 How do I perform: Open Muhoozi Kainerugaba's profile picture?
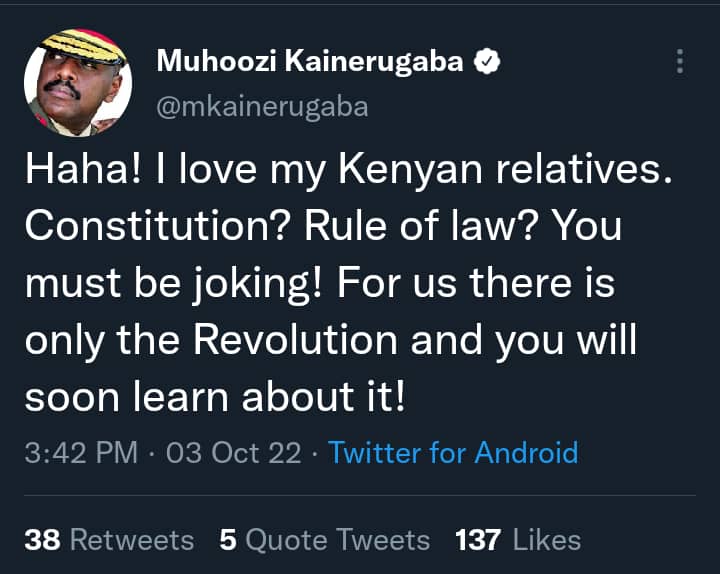76,83
